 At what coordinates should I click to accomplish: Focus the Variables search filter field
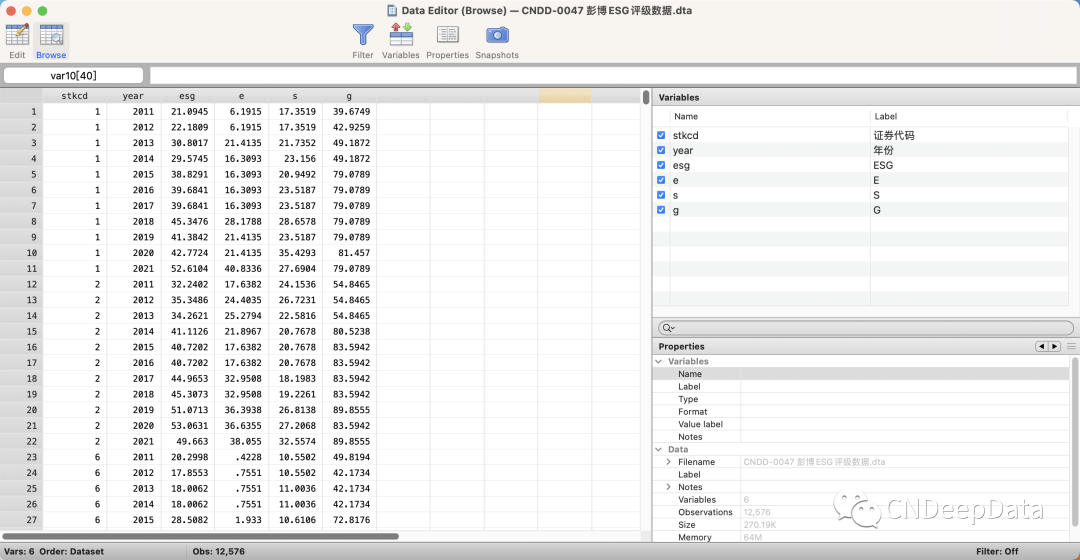pyautogui.click(x=866, y=328)
